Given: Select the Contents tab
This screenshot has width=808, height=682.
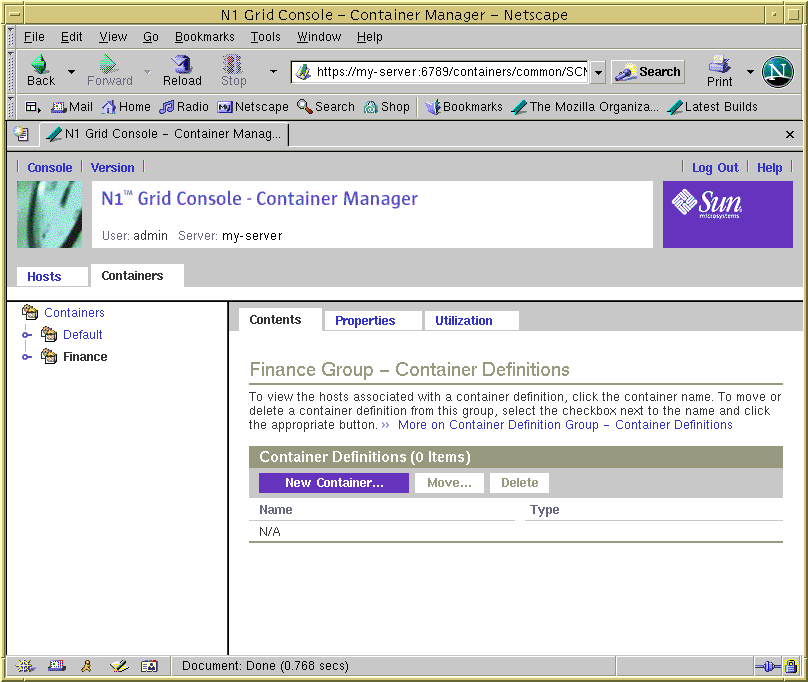Looking at the screenshot, I should [280, 320].
